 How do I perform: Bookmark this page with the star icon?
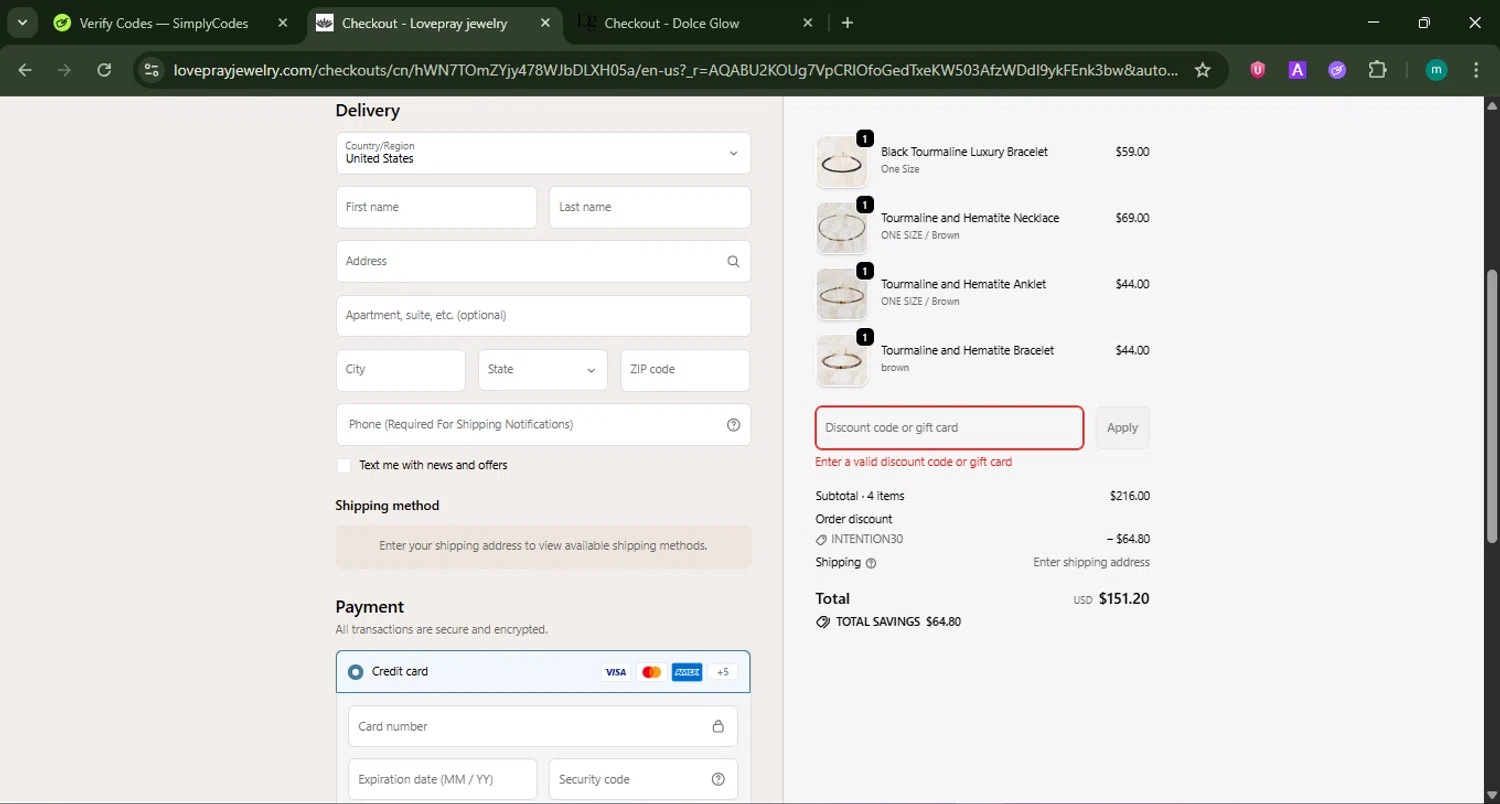pyautogui.click(x=1203, y=70)
